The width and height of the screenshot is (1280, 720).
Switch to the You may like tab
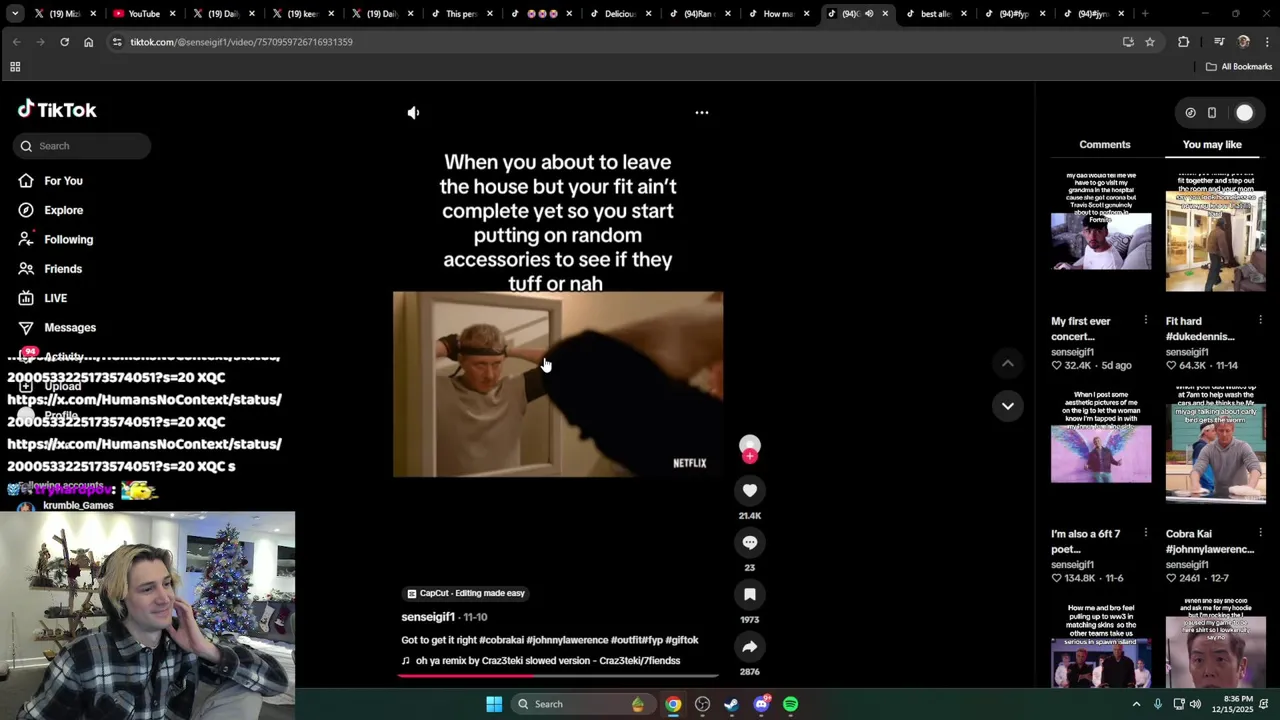click(1212, 145)
